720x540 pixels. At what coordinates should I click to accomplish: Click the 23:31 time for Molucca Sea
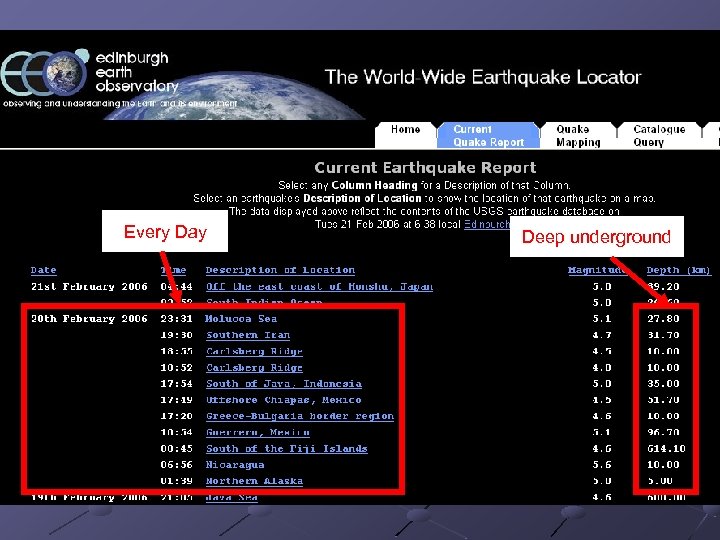tap(176, 319)
